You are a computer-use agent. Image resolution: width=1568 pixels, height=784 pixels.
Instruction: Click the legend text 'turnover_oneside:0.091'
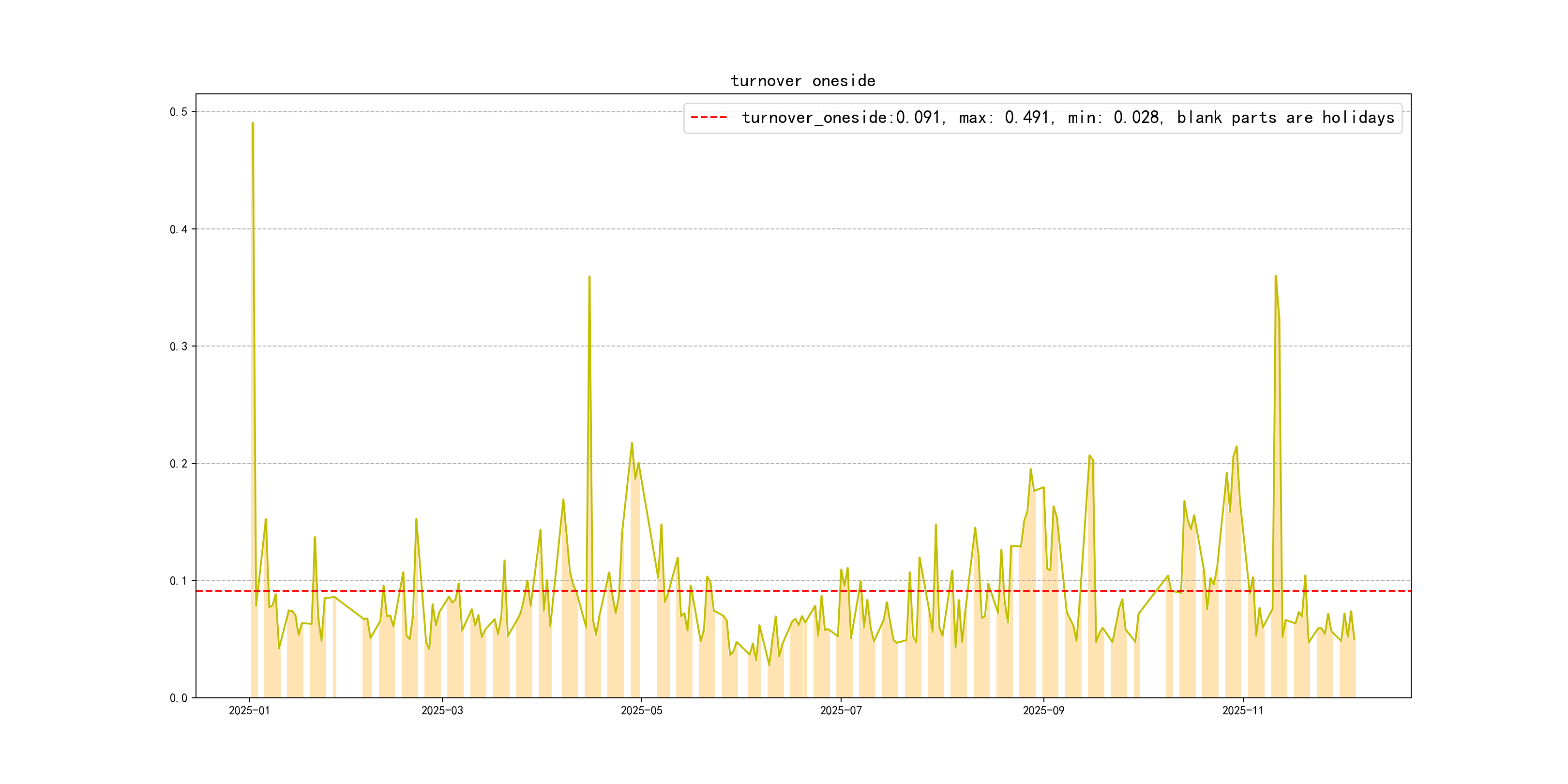(x=841, y=118)
